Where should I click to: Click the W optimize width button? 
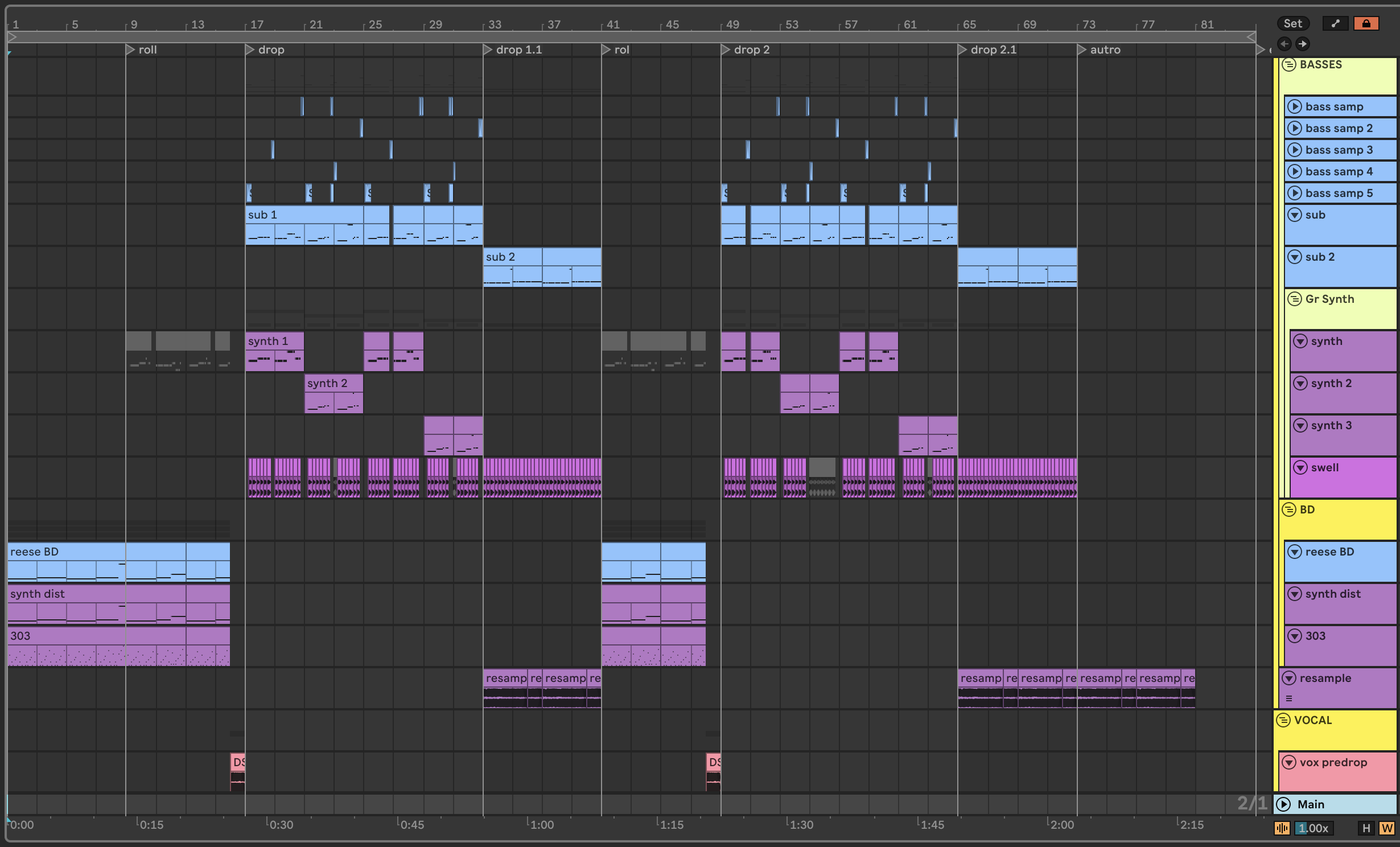(x=1386, y=828)
